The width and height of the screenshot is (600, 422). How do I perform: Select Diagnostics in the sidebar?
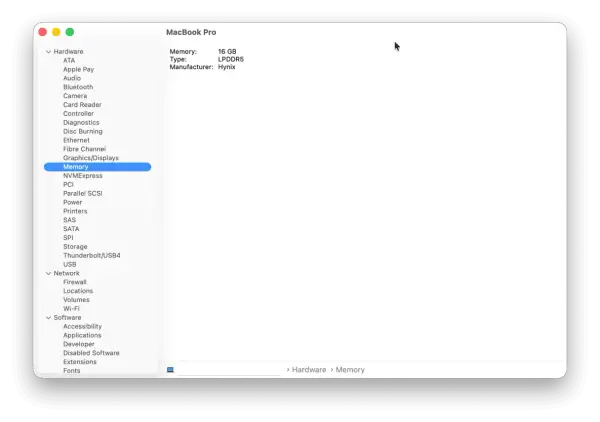[81, 122]
